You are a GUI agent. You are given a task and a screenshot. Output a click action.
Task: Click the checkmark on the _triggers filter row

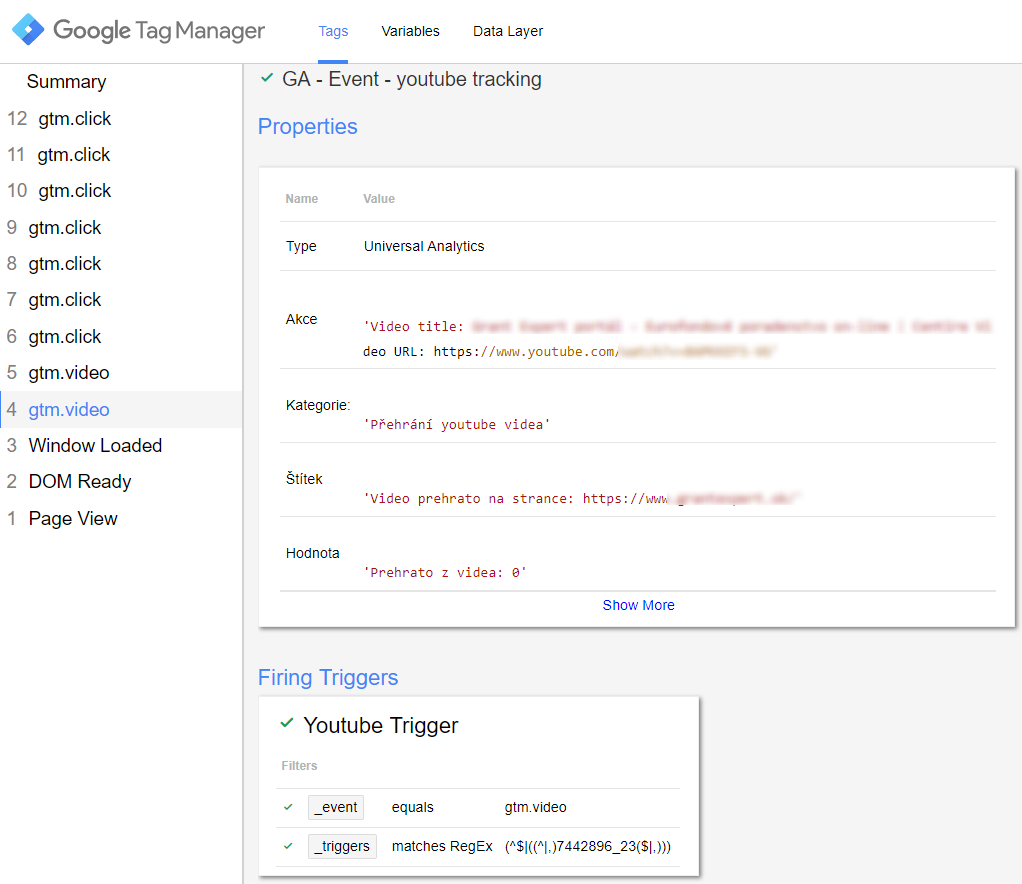288,846
